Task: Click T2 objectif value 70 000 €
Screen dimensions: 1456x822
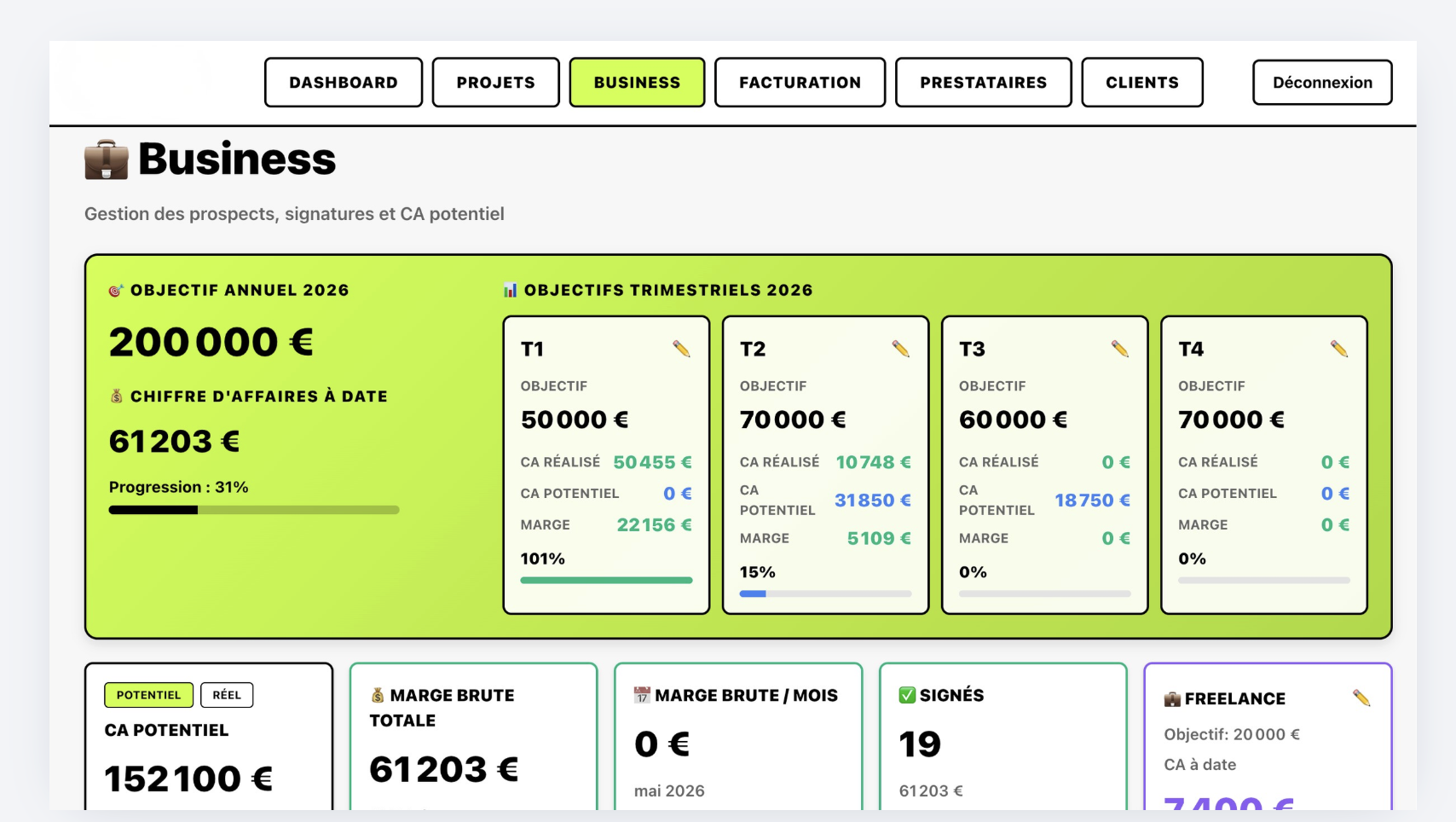Action: coord(794,420)
